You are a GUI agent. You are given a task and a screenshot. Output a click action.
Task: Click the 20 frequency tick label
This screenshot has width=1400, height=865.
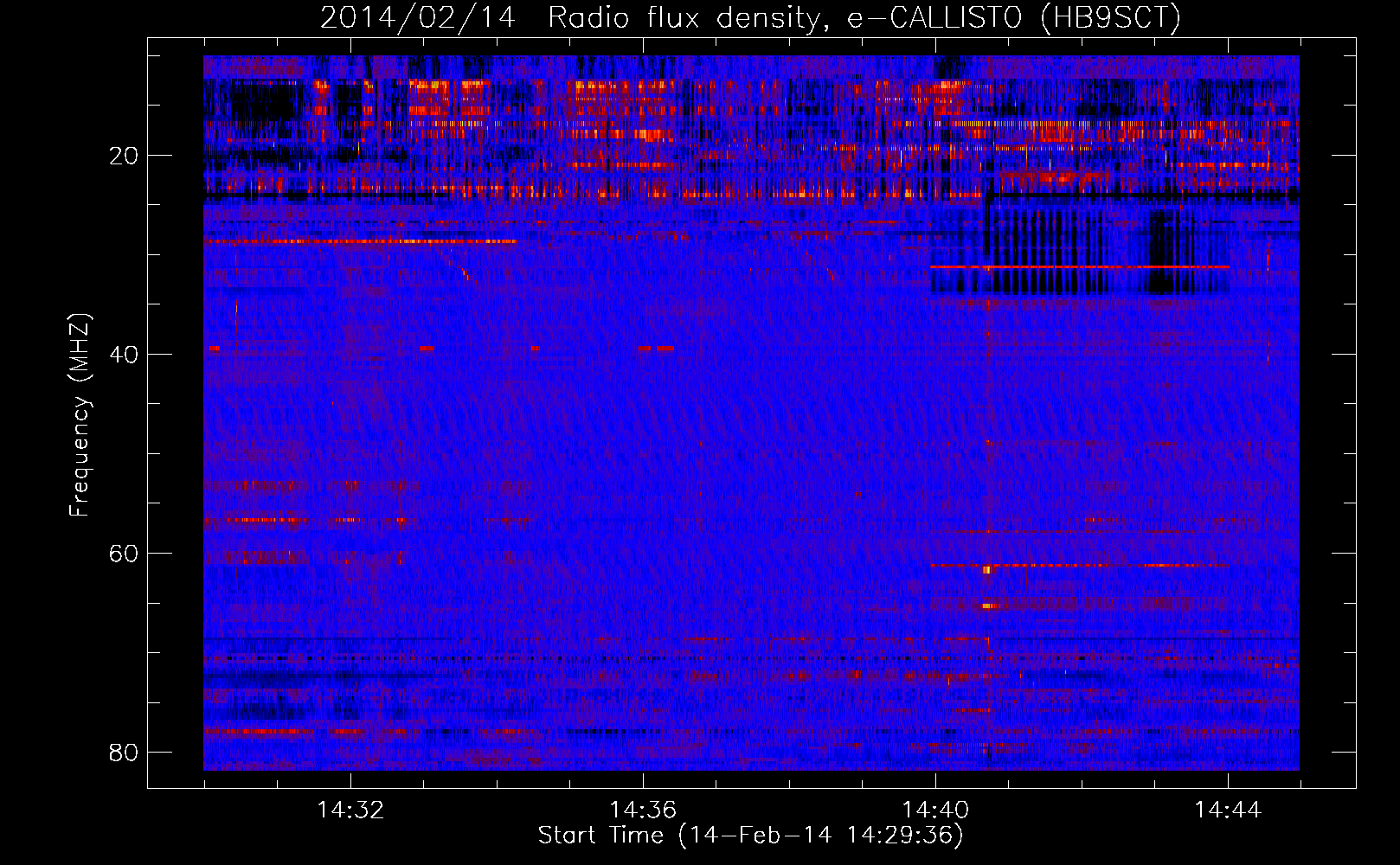[x=124, y=156]
